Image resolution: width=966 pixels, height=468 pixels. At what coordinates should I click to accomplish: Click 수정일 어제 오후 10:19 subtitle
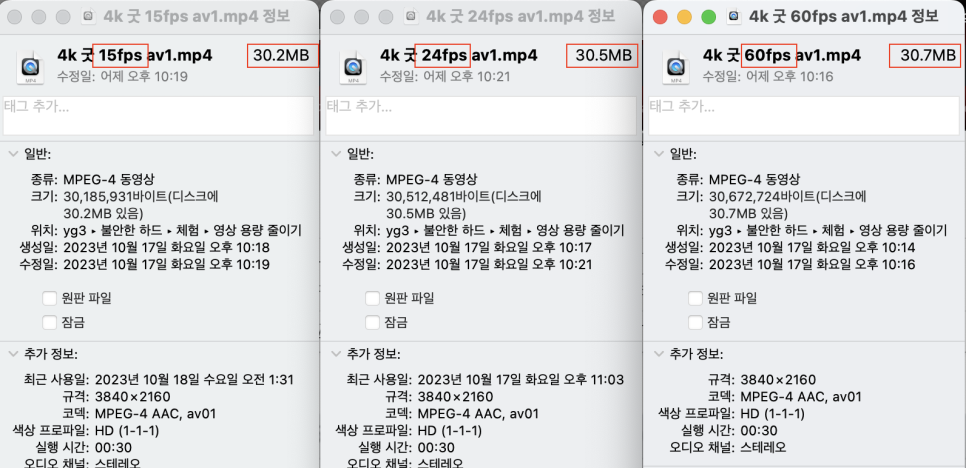(123, 76)
